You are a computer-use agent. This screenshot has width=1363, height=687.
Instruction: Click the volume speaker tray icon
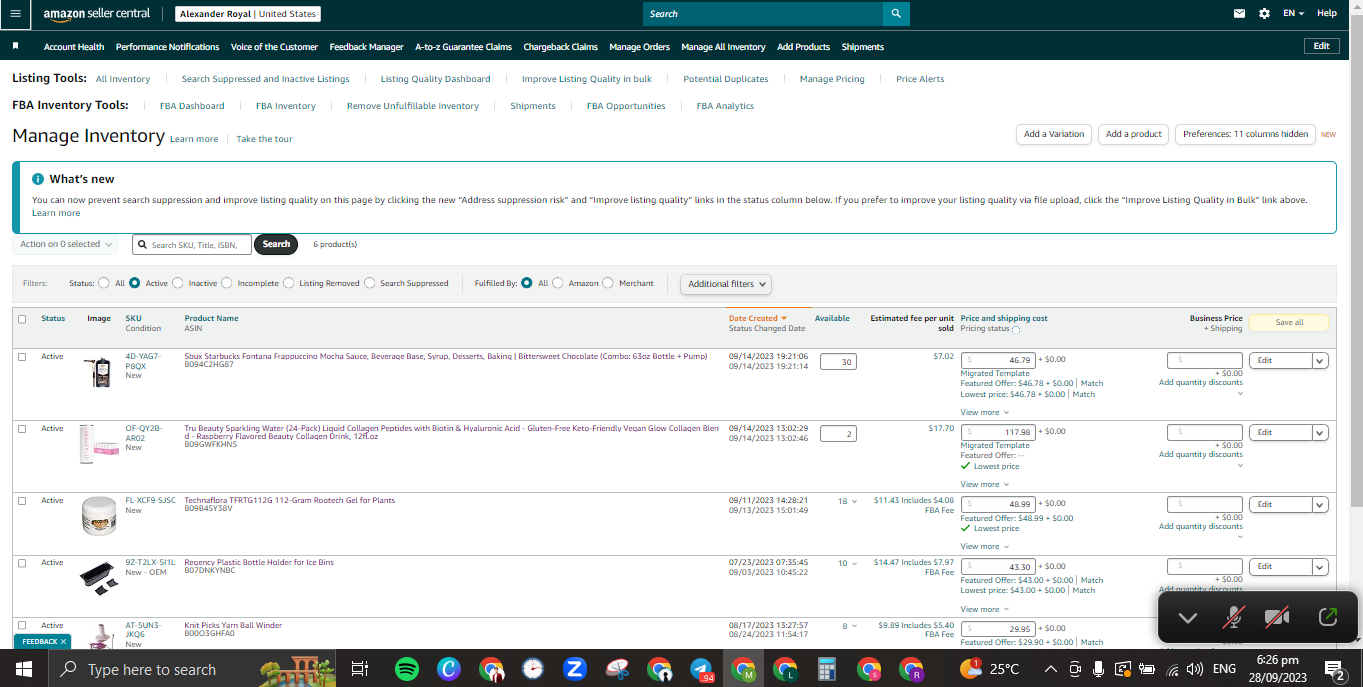(x=1195, y=669)
